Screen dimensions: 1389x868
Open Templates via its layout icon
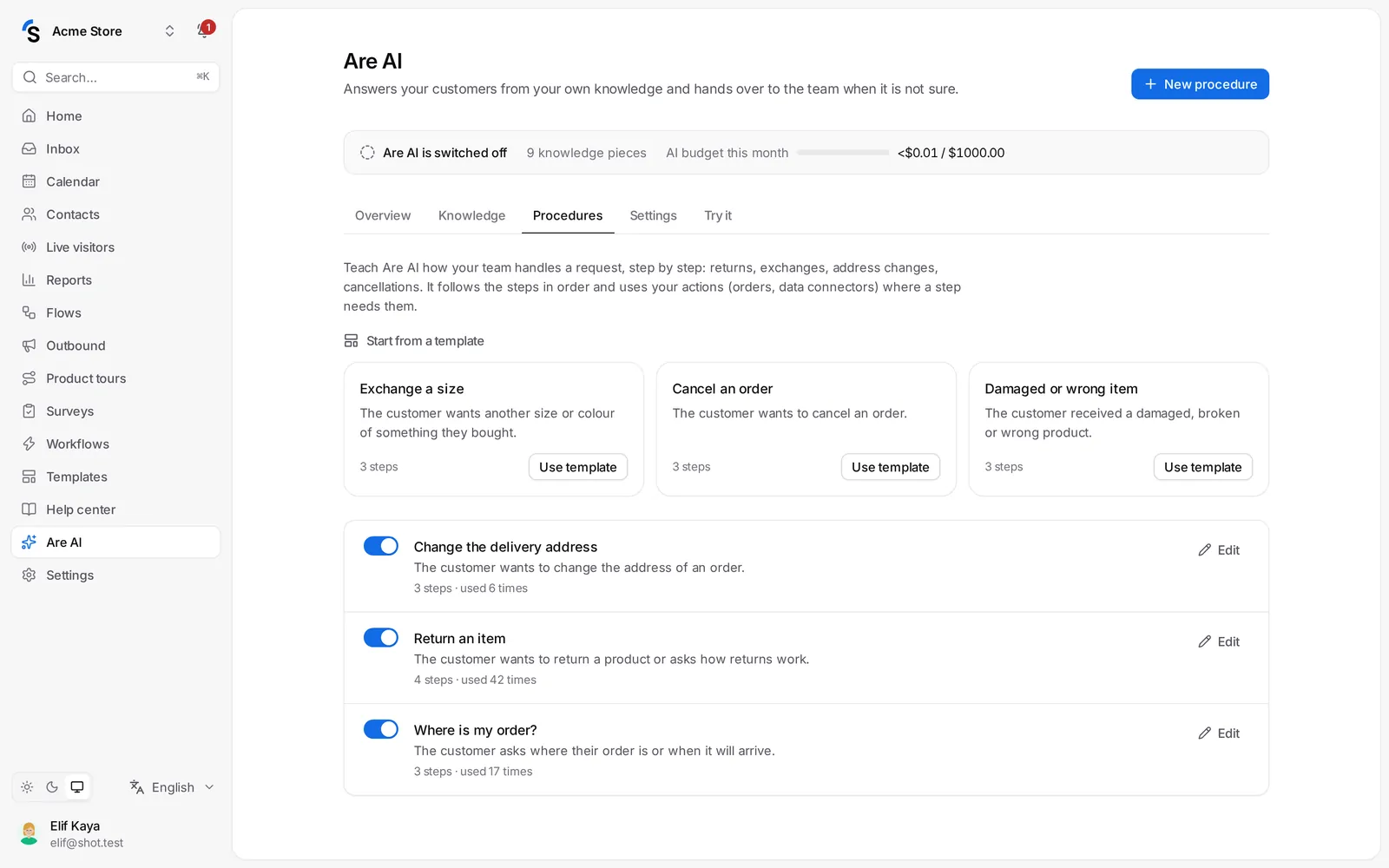pos(29,477)
